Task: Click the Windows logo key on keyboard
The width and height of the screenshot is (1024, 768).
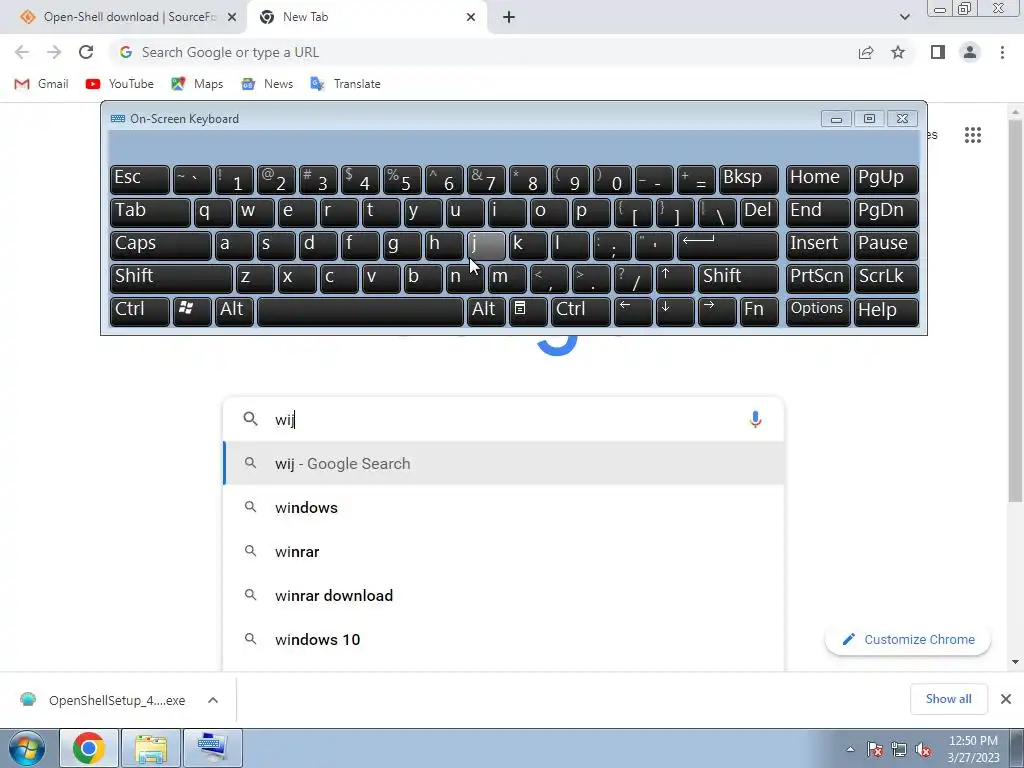Action: tap(192, 310)
